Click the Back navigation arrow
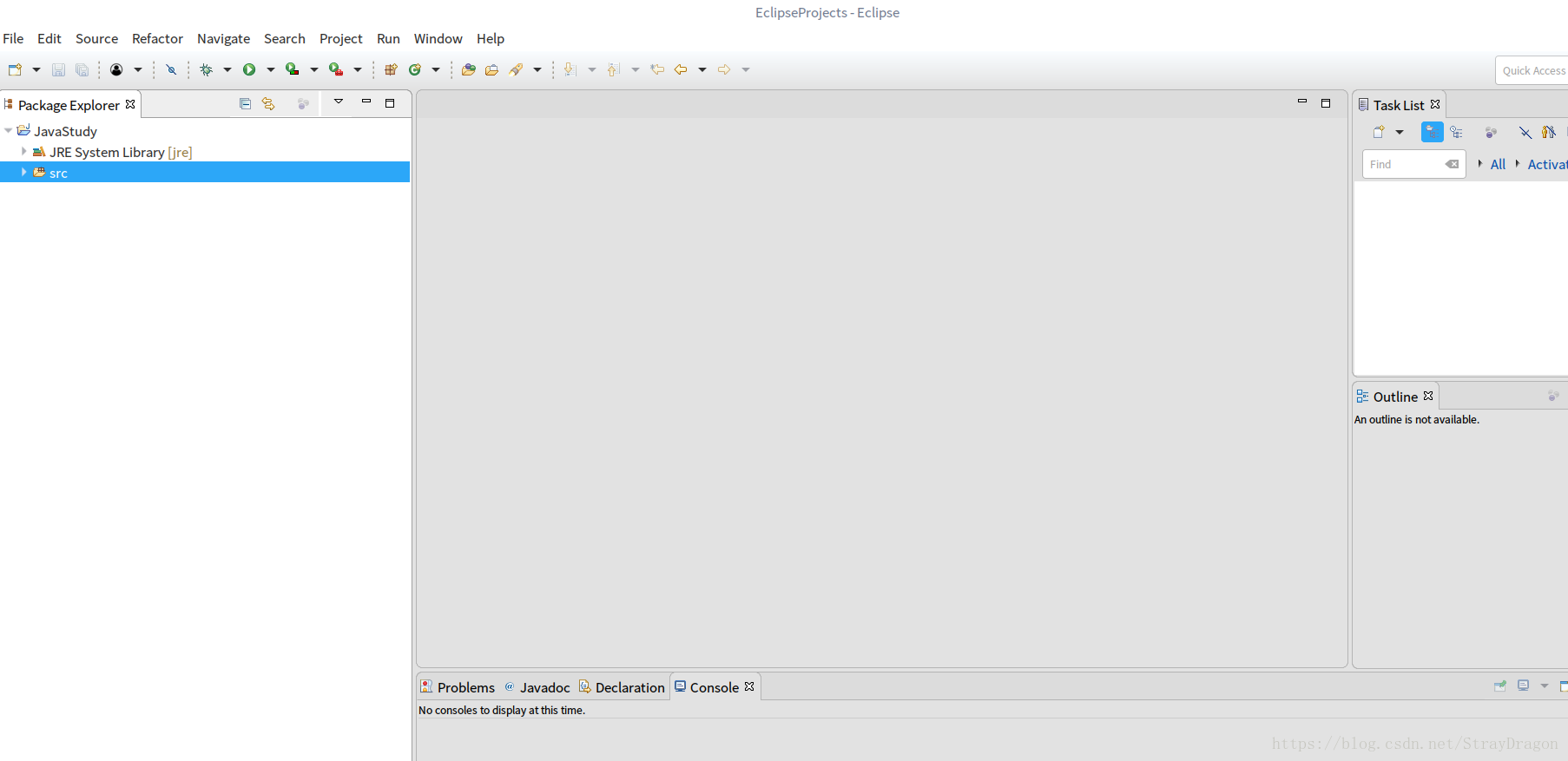 [681, 69]
